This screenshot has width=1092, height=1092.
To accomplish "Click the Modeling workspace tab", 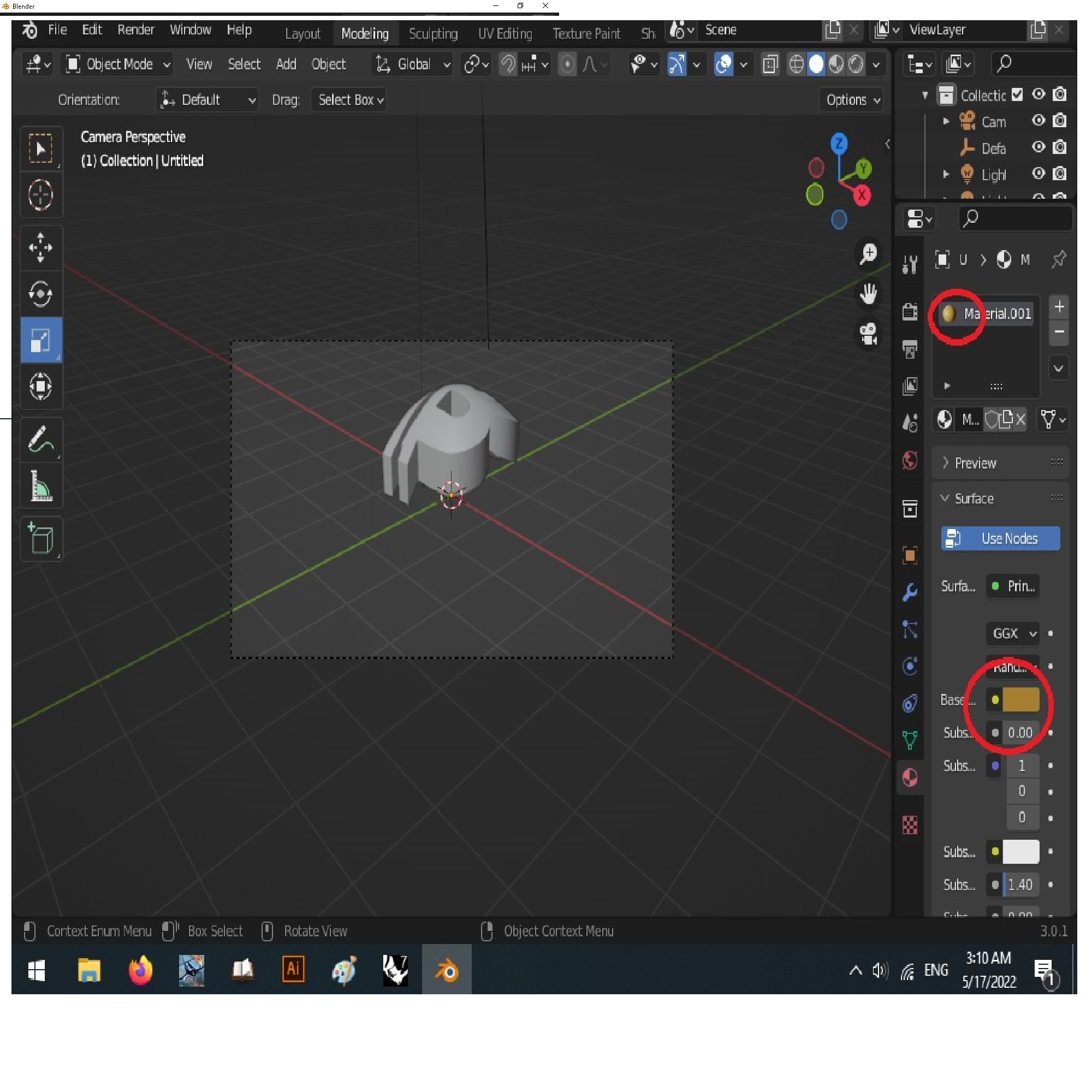I will [364, 33].
